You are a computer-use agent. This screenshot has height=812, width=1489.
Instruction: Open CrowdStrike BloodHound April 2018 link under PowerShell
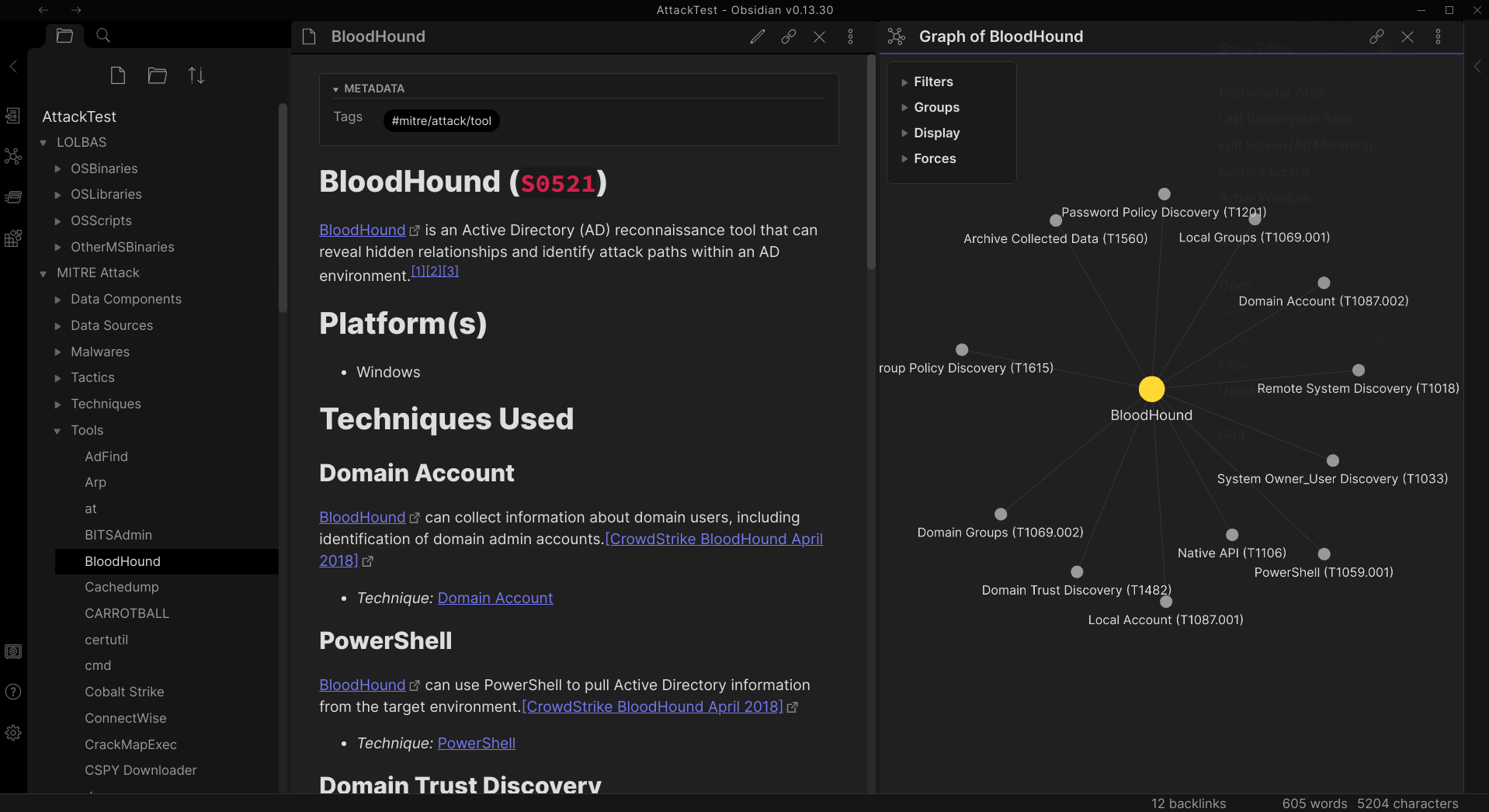[653, 706]
